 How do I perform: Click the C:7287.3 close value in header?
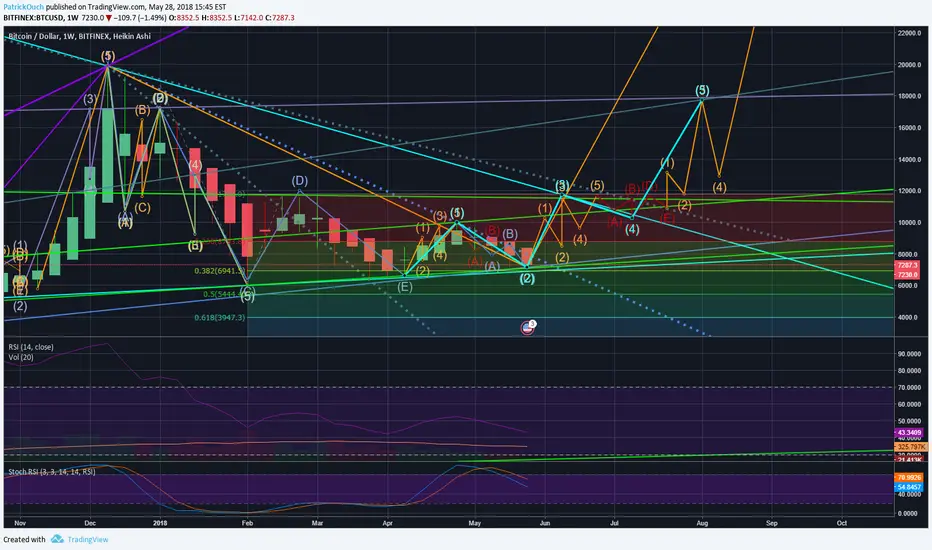[x=279, y=18]
